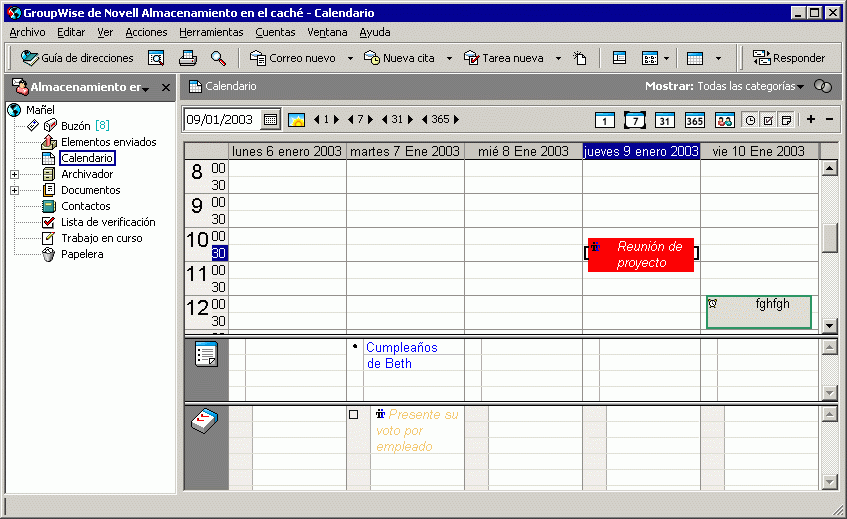This screenshot has width=847, height=519.
Task: Switch to year view icon 365
Action: tap(694, 120)
